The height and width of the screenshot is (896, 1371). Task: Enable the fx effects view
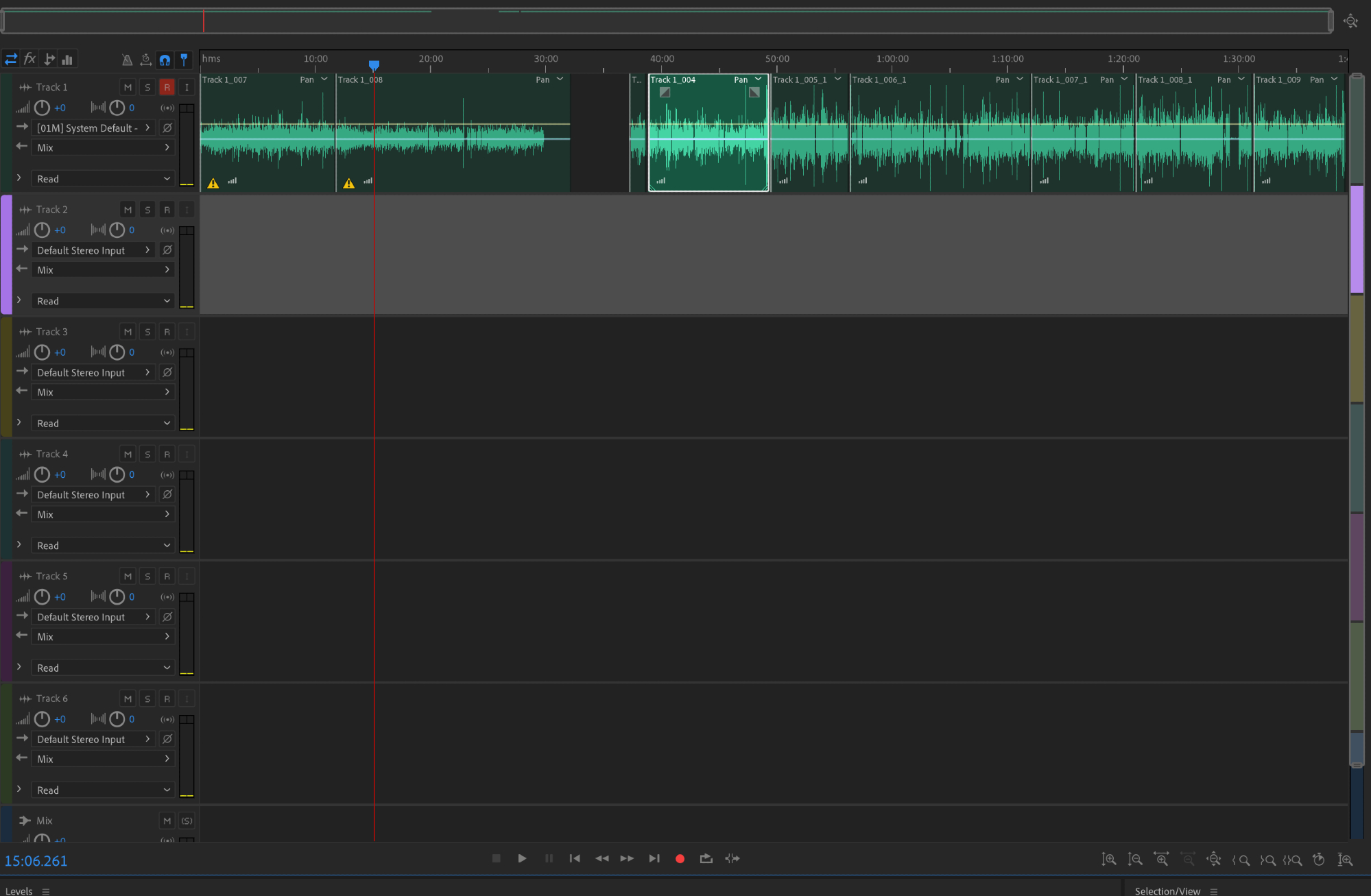pos(29,59)
